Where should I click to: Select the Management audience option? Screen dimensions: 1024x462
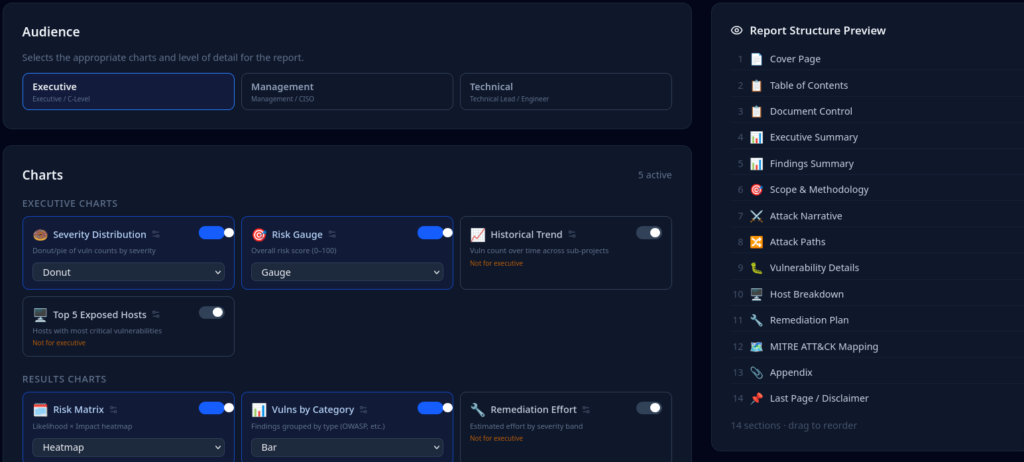pyautogui.click(x=347, y=91)
